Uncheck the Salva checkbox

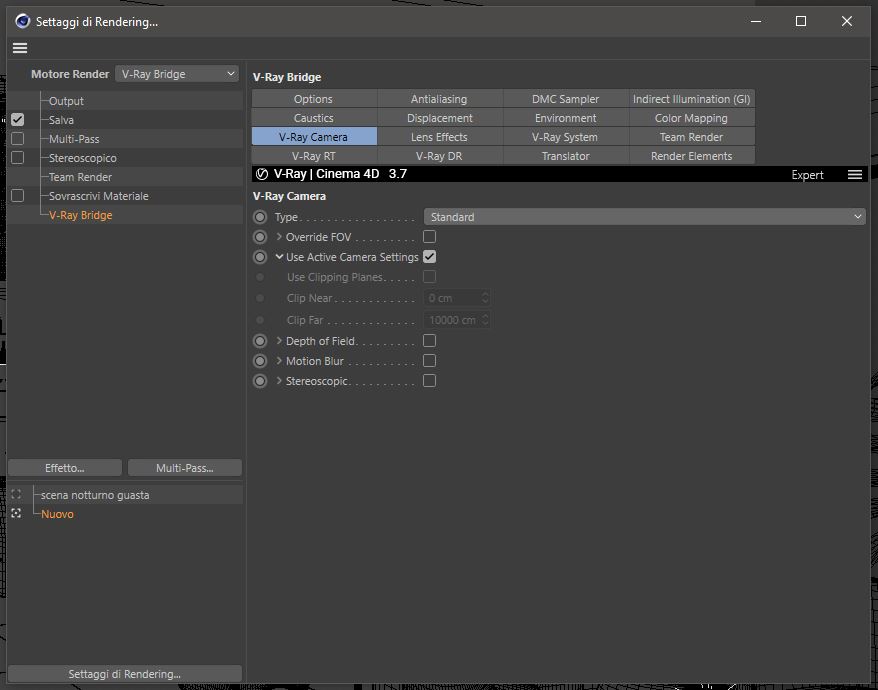pos(17,120)
